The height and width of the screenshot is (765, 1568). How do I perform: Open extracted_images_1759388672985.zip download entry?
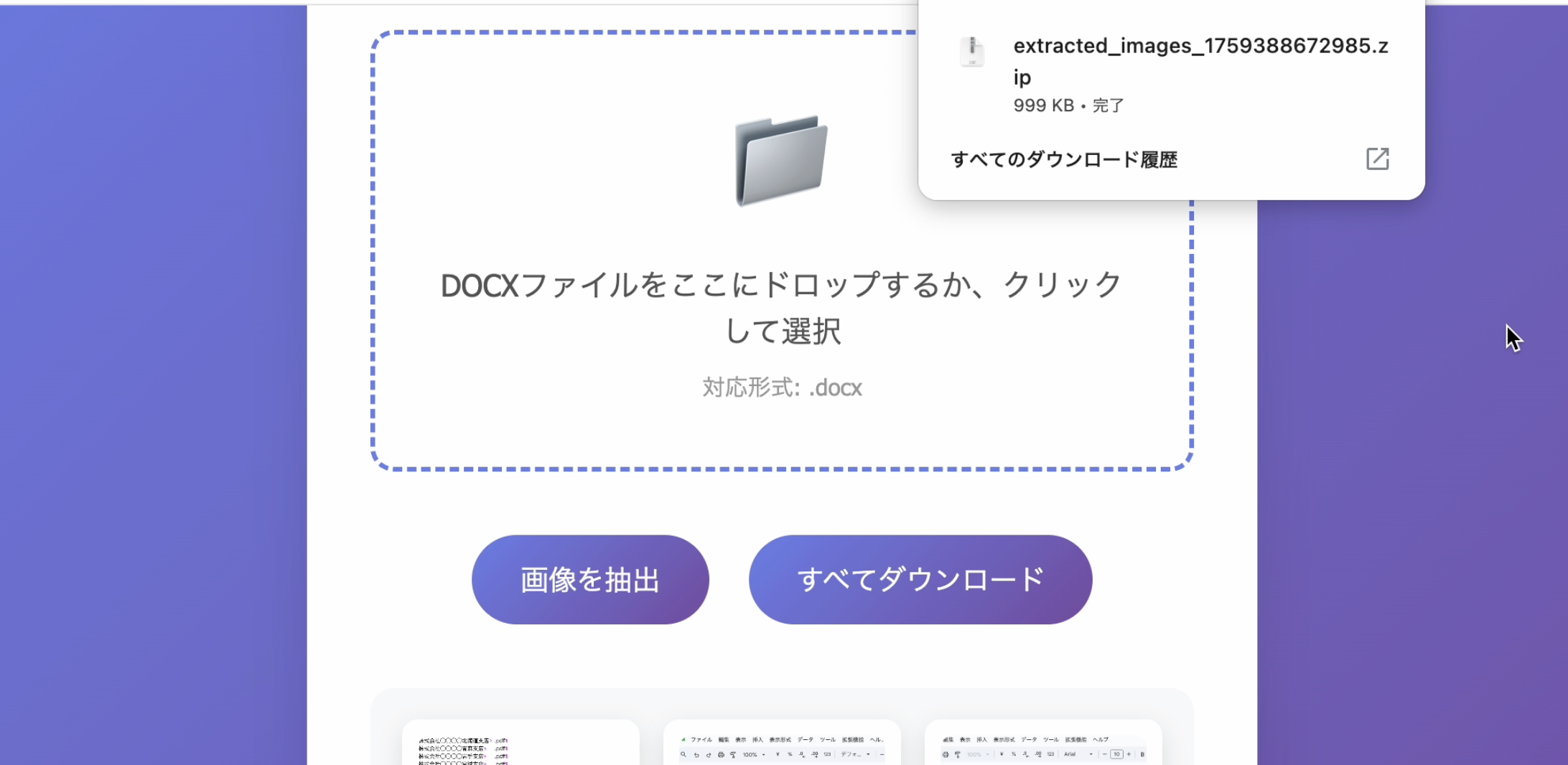point(1200,61)
